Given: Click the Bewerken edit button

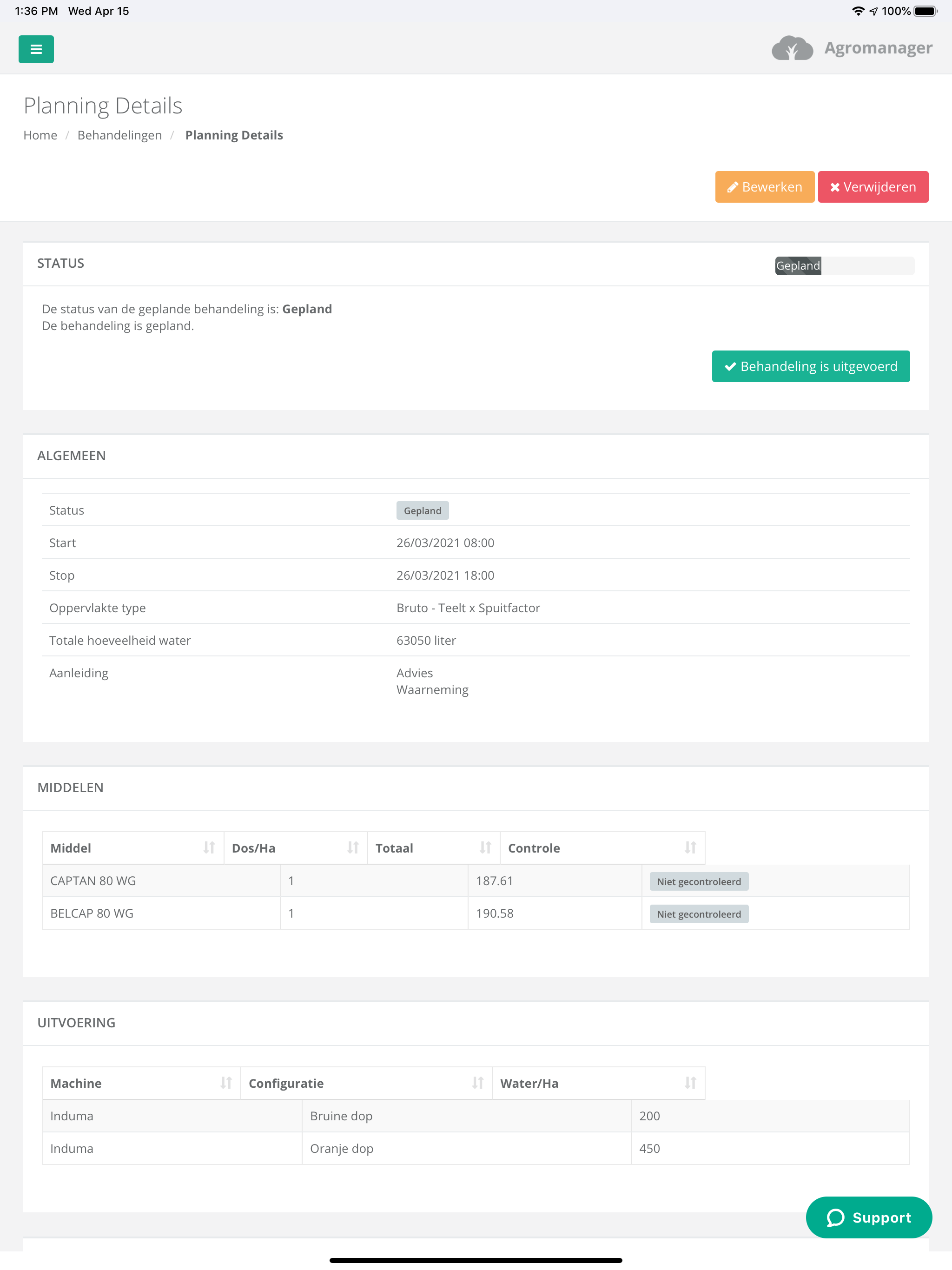Looking at the screenshot, I should click(764, 186).
